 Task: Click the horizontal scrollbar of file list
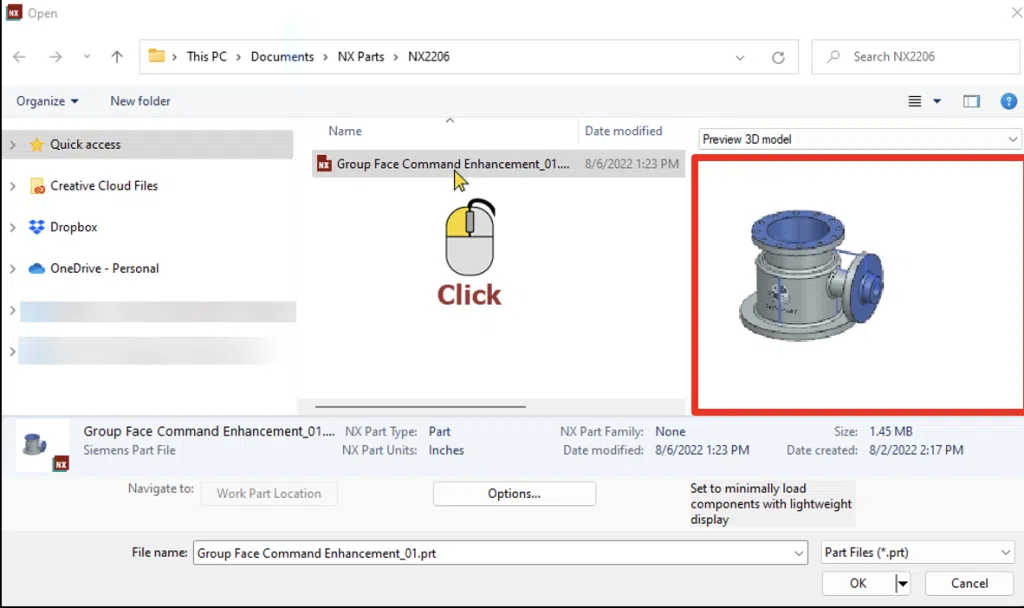tap(420, 406)
